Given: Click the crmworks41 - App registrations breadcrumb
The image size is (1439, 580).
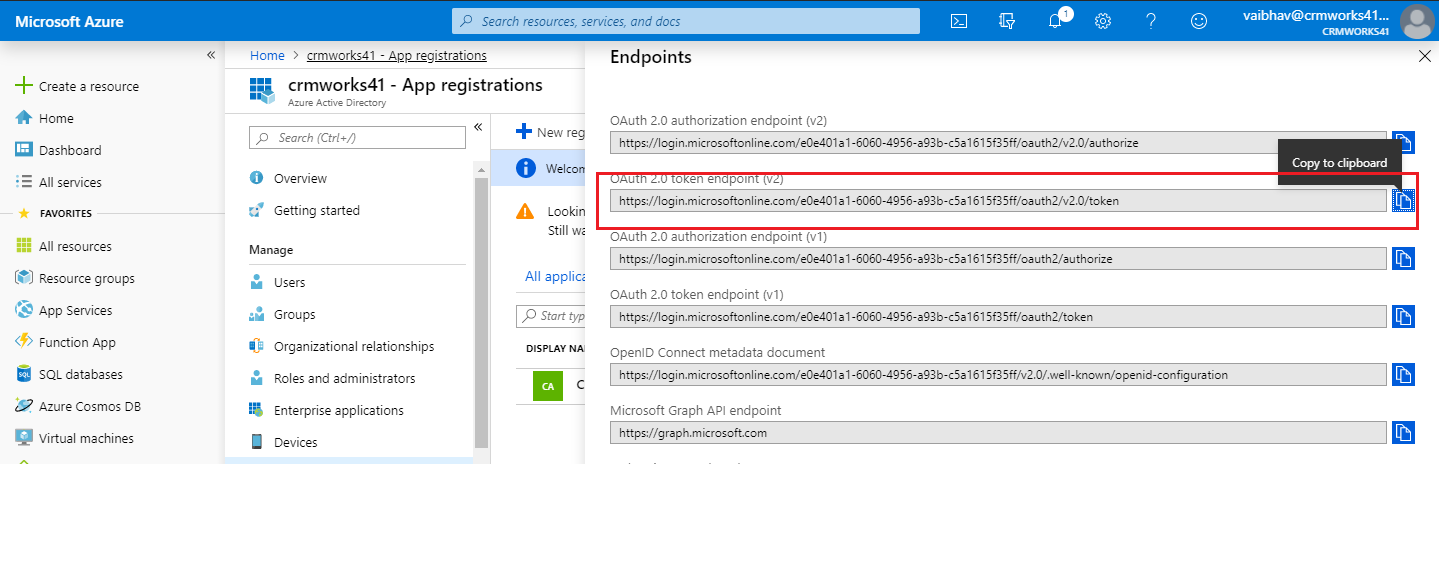Looking at the screenshot, I should (397, 55).
